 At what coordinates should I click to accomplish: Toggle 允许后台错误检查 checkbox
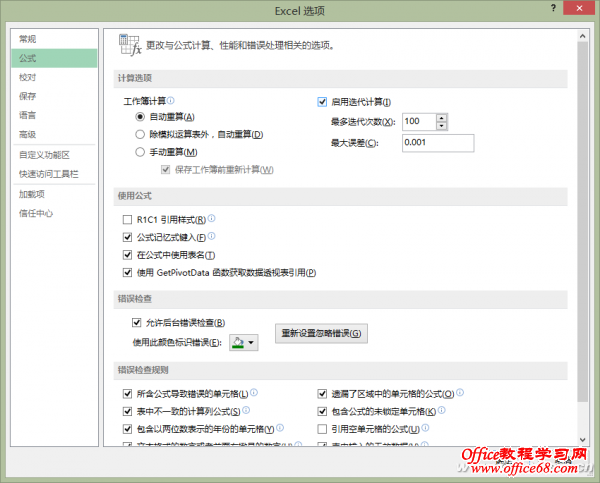[137, 323]
